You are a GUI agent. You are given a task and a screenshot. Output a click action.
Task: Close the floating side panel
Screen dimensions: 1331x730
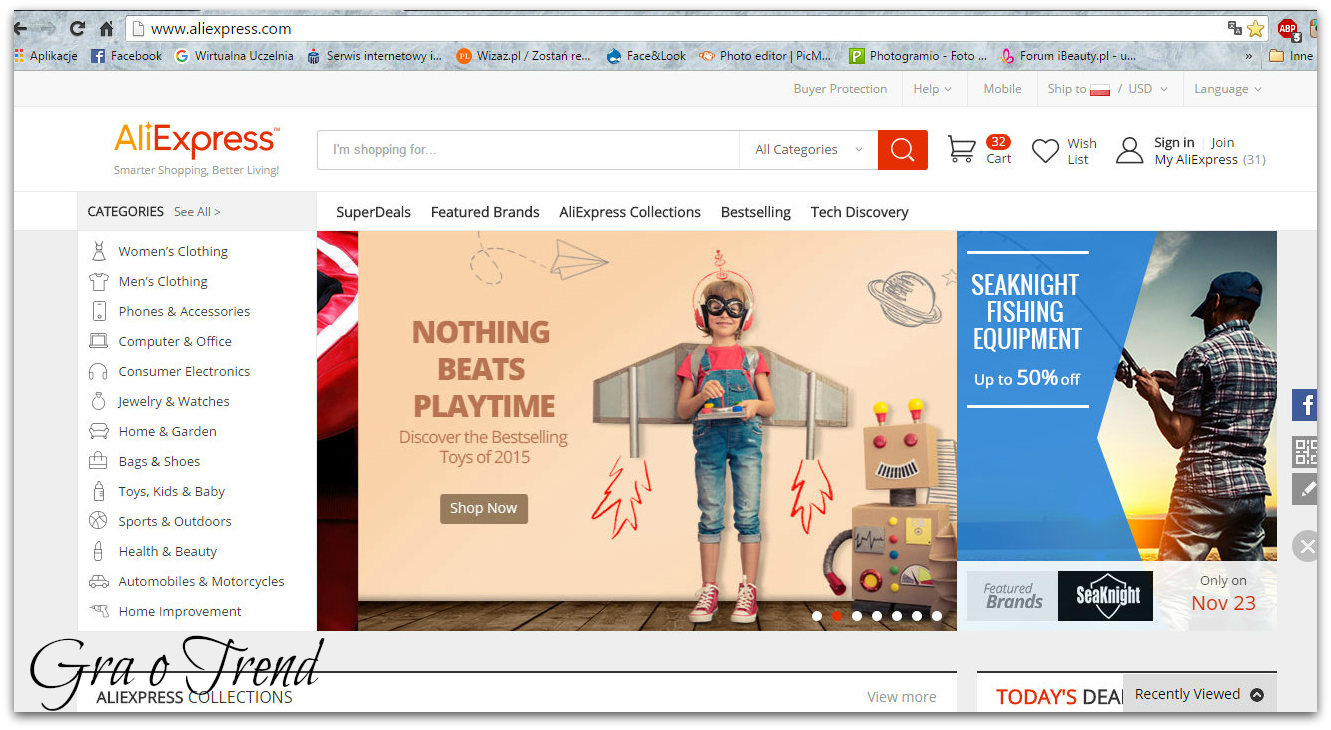(x=1305, y=546)
